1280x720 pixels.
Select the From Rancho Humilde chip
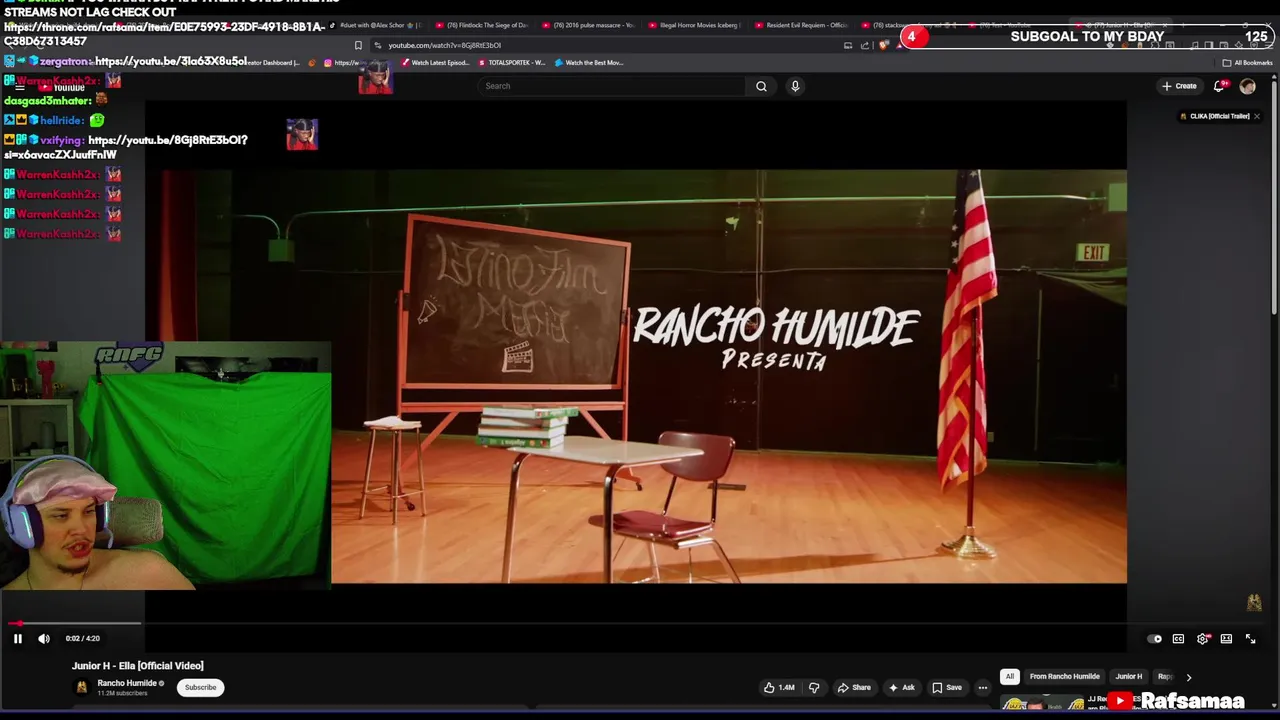[x=1065, y=676]
